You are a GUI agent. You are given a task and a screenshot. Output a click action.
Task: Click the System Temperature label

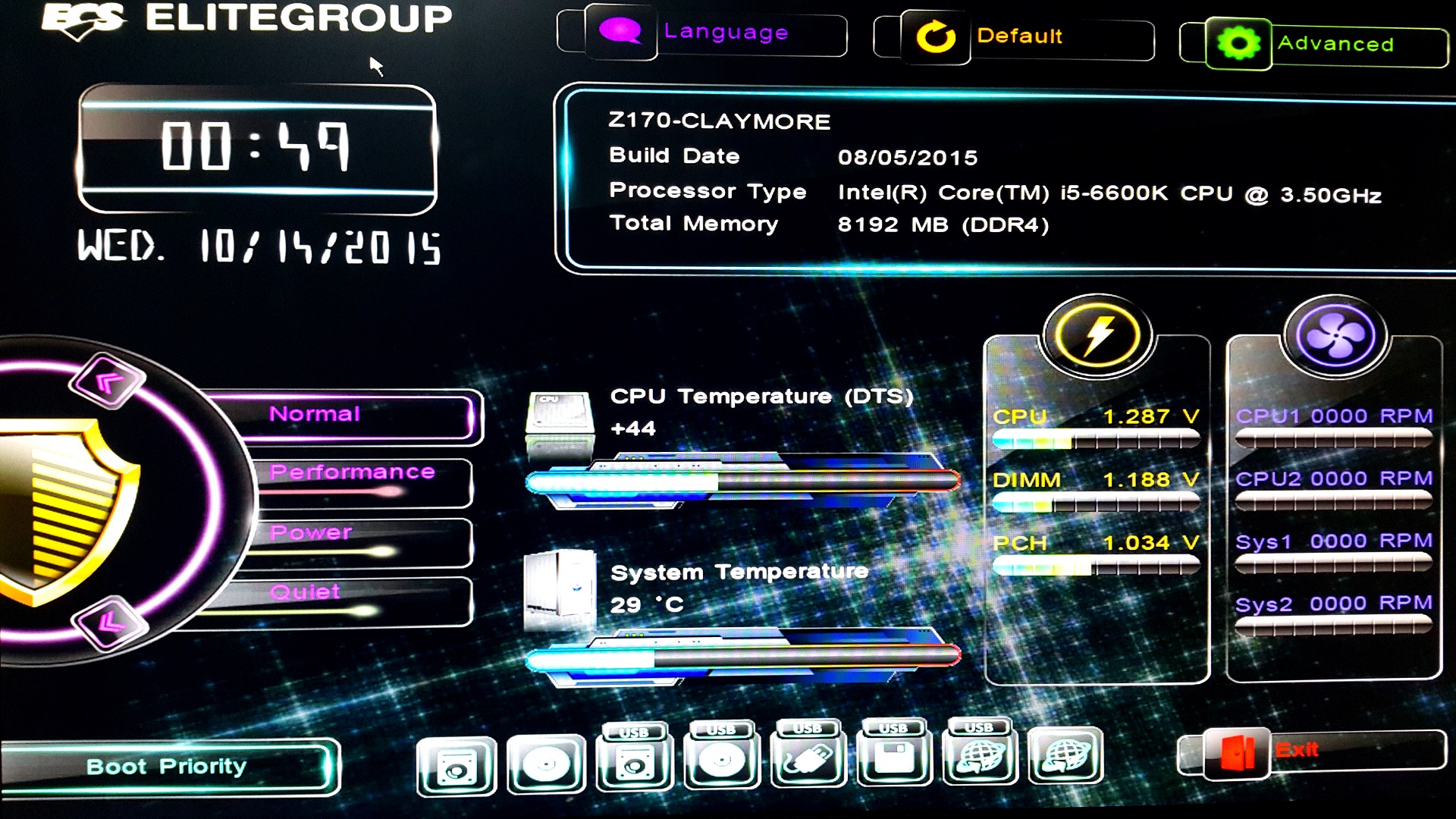tap(739, 571)
